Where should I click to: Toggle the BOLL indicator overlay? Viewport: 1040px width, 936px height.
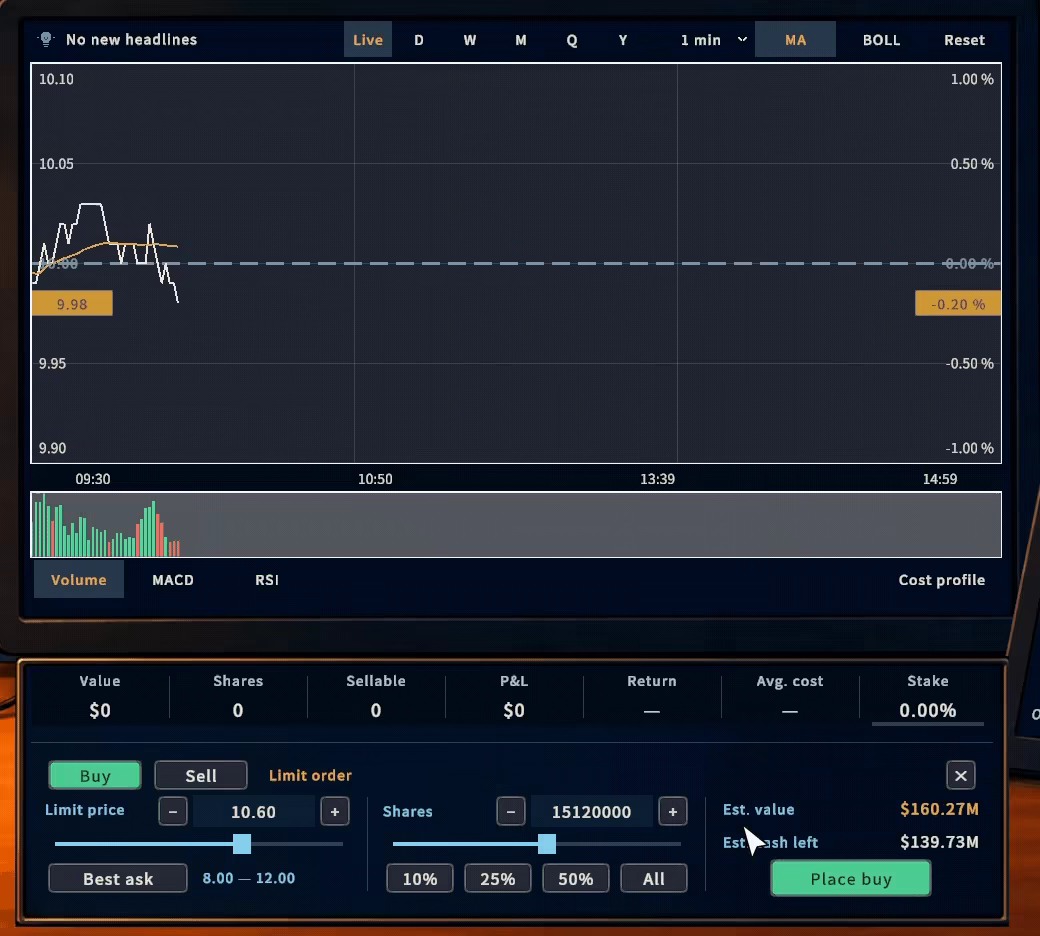pyautogui.click(x=881, y=40)
